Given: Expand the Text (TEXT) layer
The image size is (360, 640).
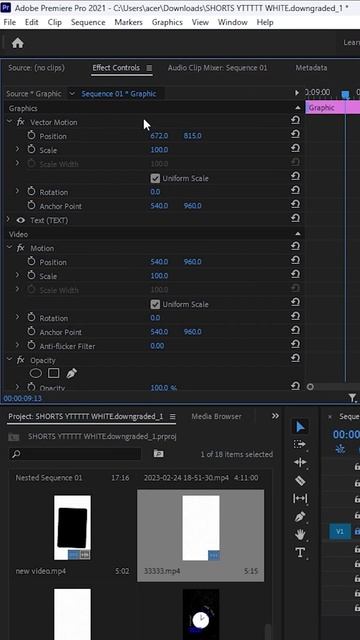Looking at the screenshot, I should click(x=8, y=220).
